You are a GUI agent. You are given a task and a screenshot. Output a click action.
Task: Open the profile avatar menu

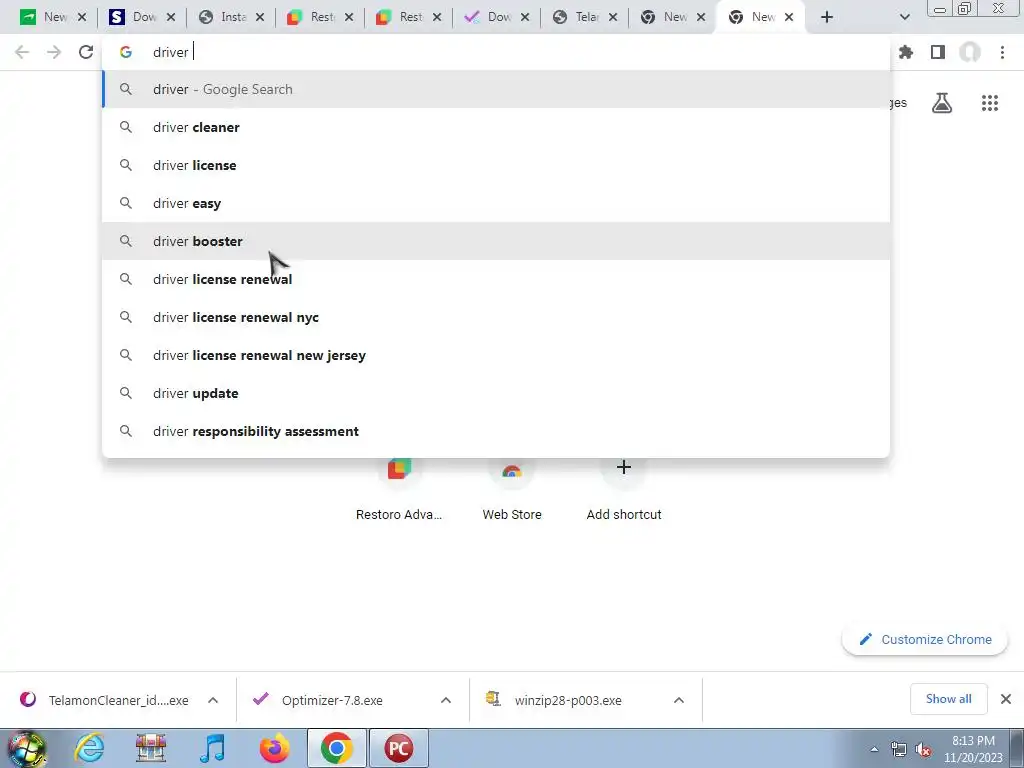click(970, 52)
